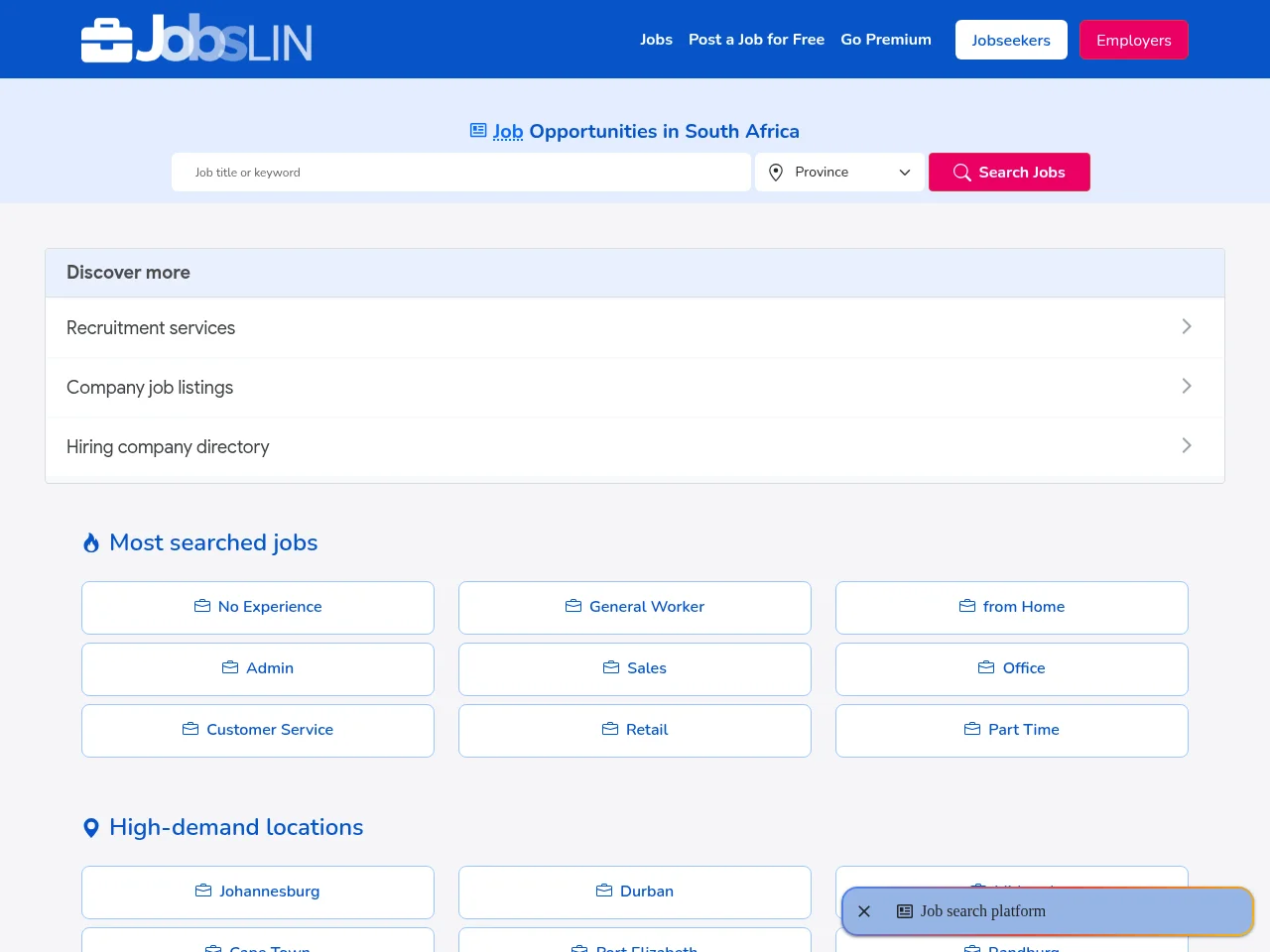Select the from Home job label
This screenshot has width=1270, height=952.
[x=1024, y=607]
